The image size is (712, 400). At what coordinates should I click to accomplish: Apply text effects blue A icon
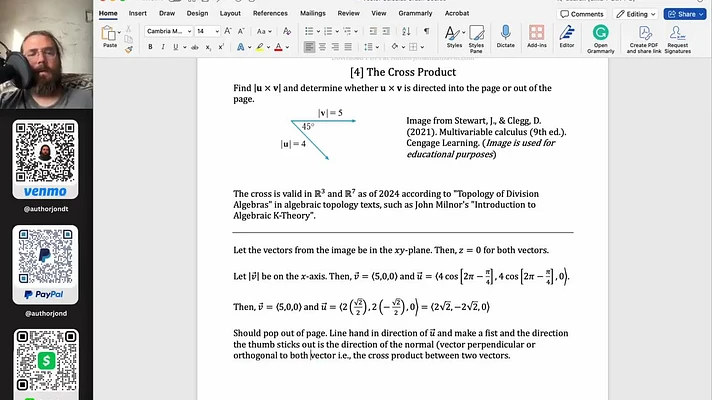240,47
